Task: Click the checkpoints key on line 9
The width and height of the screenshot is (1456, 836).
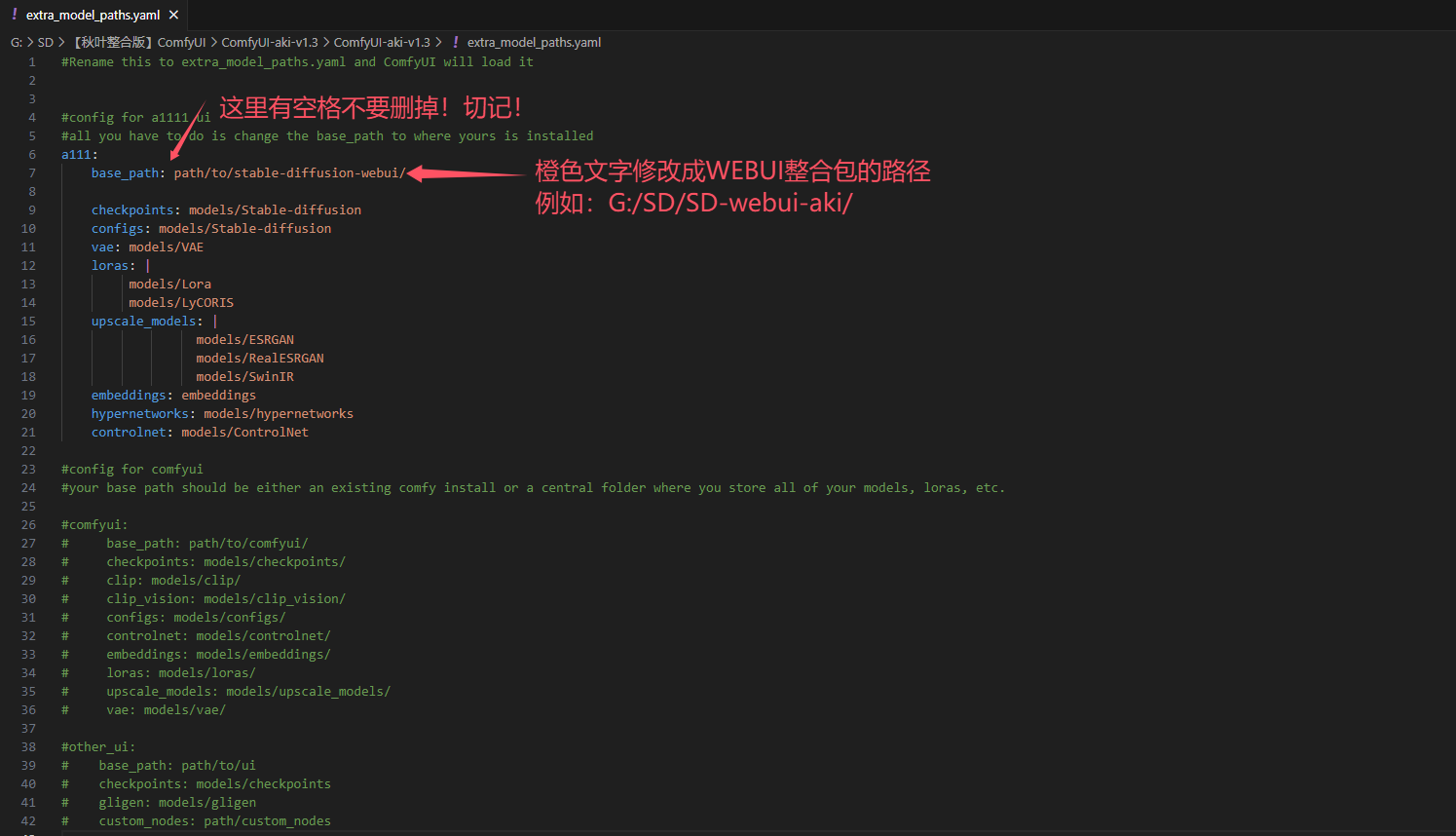Action: click(132, 209)
